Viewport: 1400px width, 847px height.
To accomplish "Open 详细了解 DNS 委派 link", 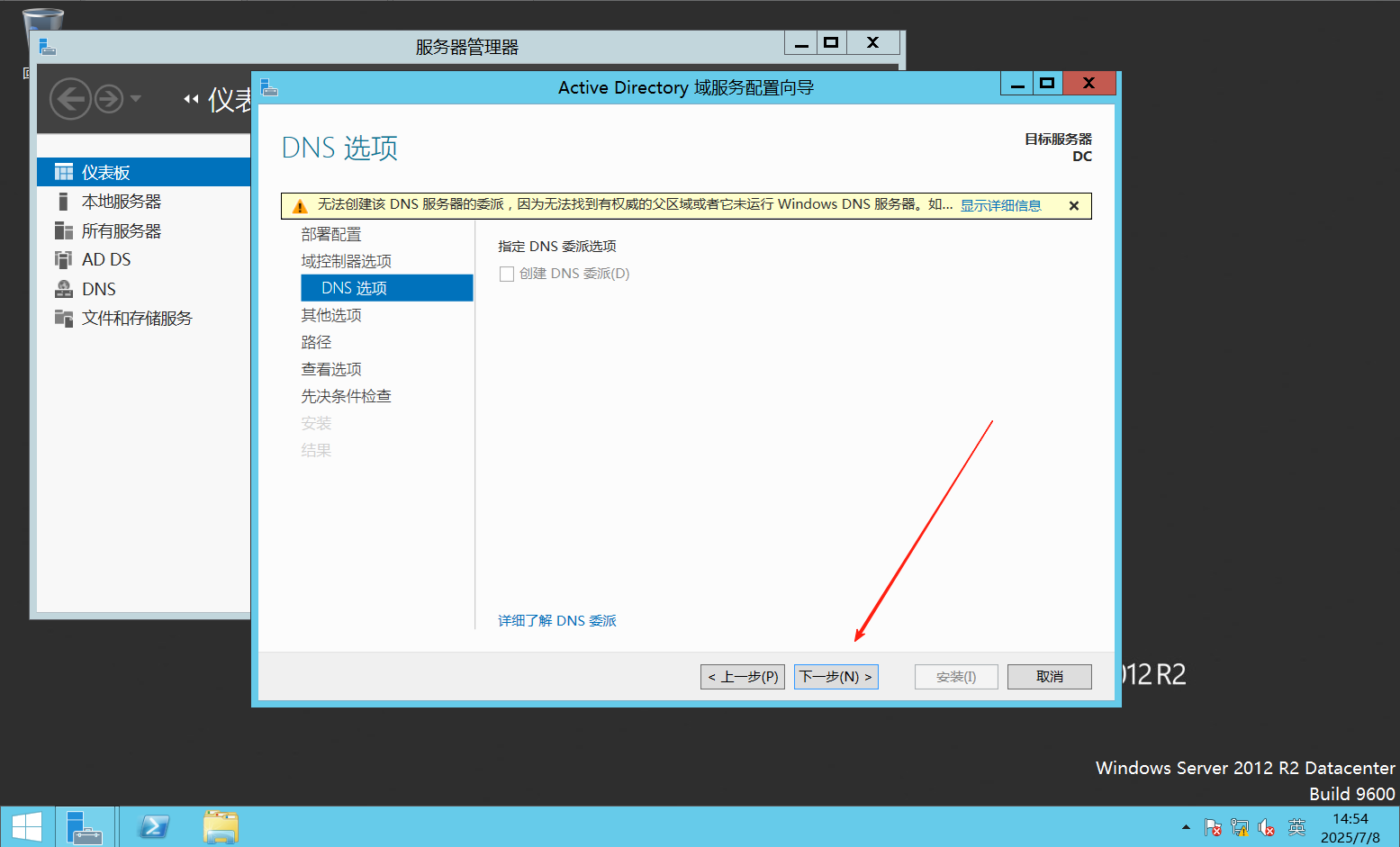I will pyautogui.click(x=557, y=620).
